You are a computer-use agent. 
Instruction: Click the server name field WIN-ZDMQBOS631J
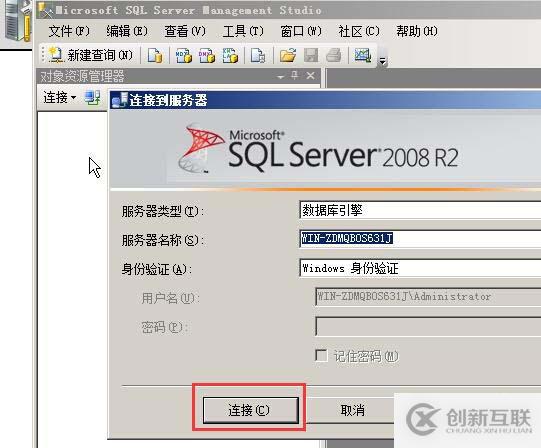420,239
